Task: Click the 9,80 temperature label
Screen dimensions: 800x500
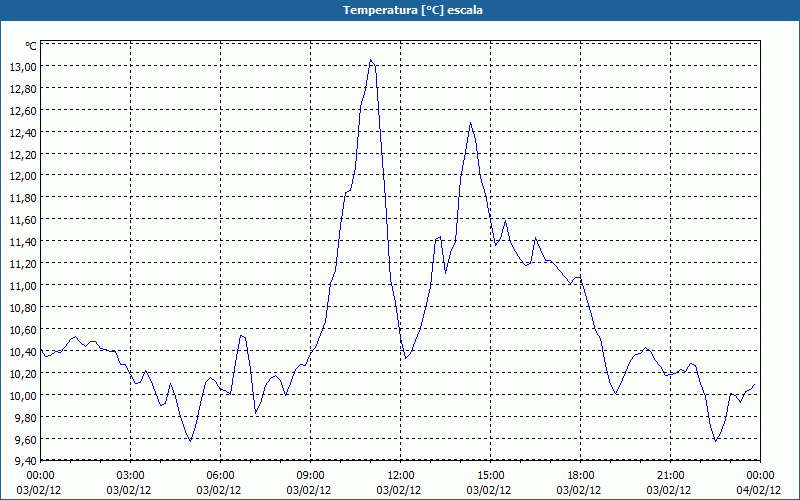Action: (25, 417)
